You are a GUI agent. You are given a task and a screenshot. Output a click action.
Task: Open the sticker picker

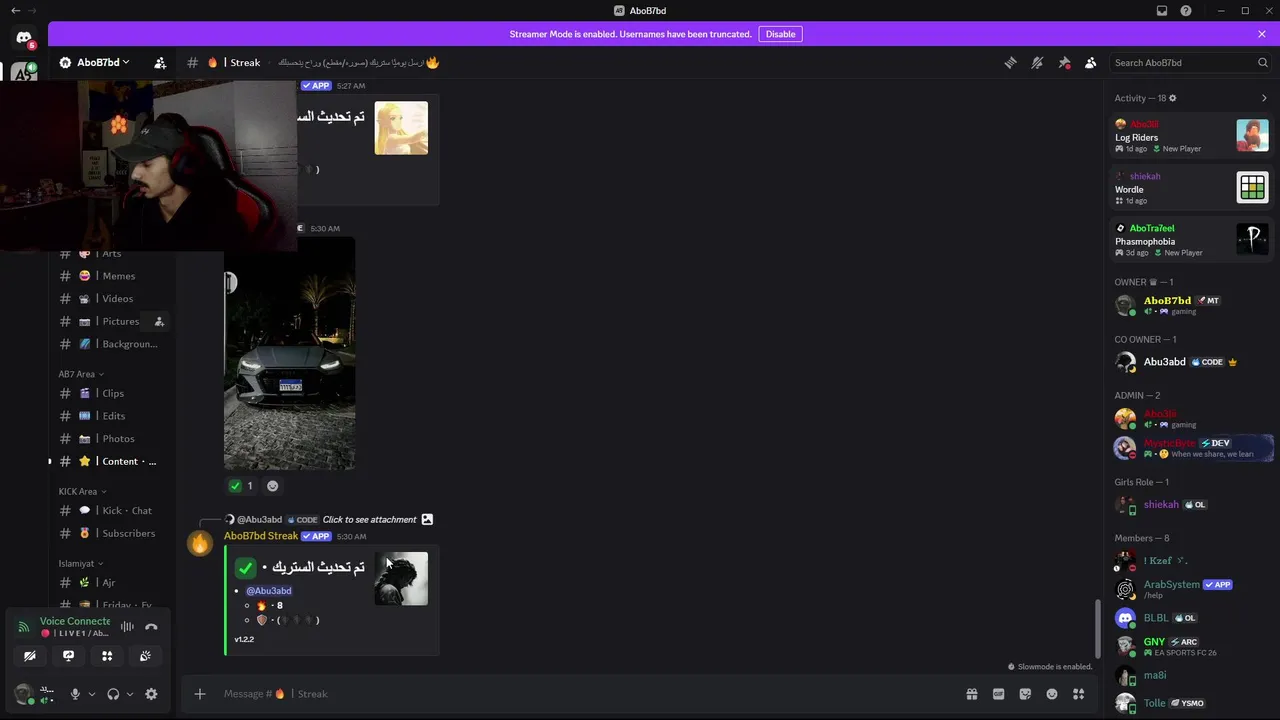point(1025,694)
